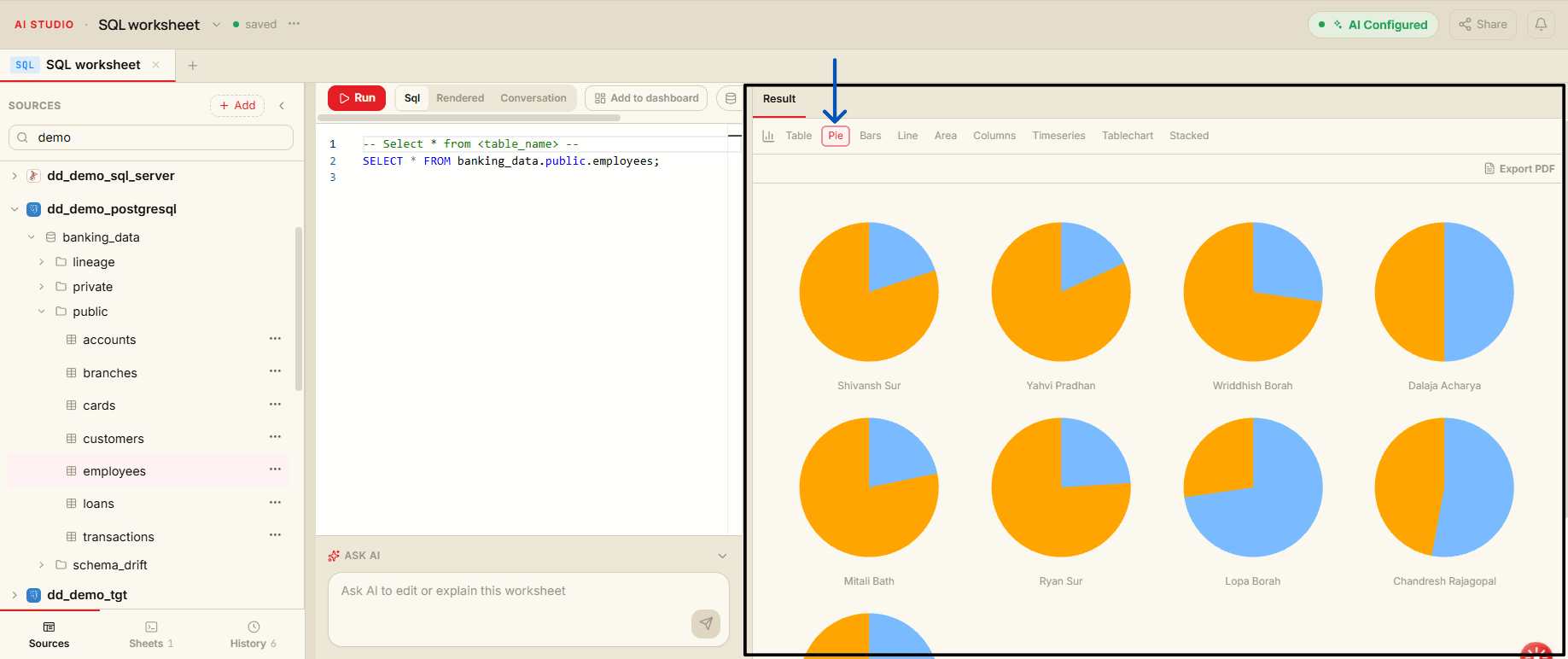Screen dimensions: 1568x659
Task: Click the AI Studio logo
Action: (x=44, y=25)
